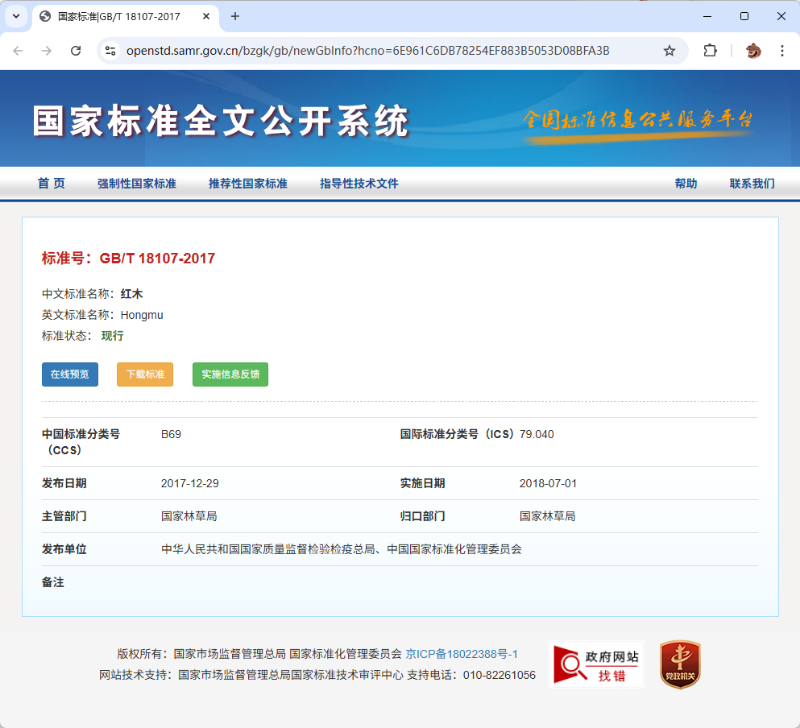Open the browser extensions puzzle icon
This screenshot has width=800, height=728.
710,51
